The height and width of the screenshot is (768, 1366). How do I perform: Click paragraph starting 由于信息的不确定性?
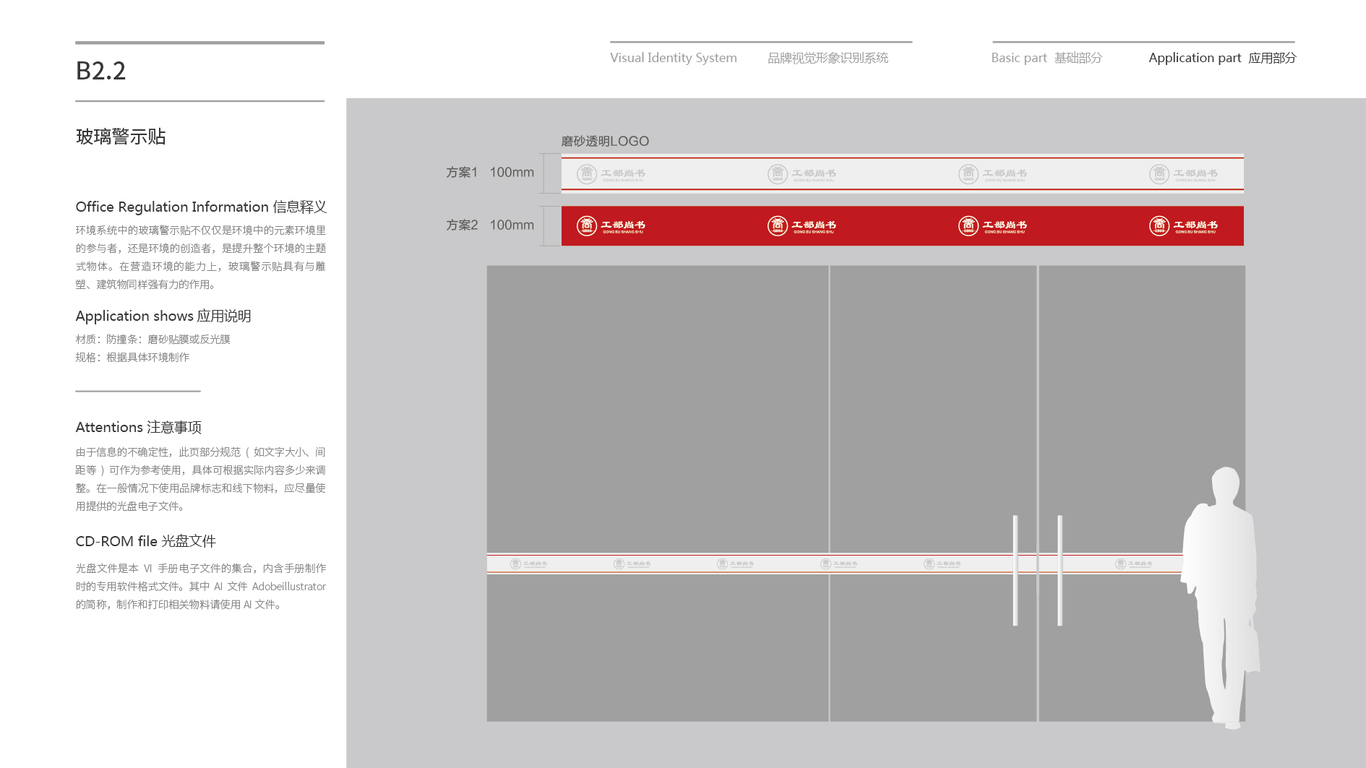[201, 479]
